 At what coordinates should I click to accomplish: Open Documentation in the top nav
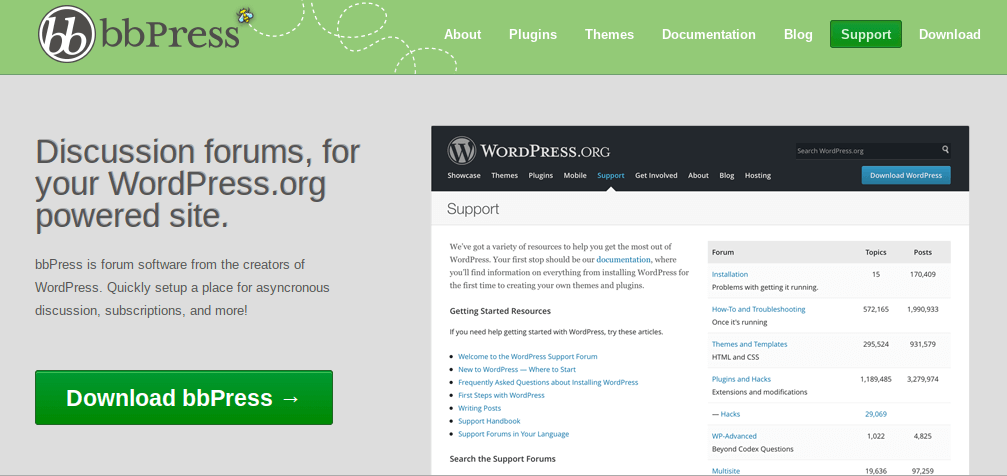(709, 35)
